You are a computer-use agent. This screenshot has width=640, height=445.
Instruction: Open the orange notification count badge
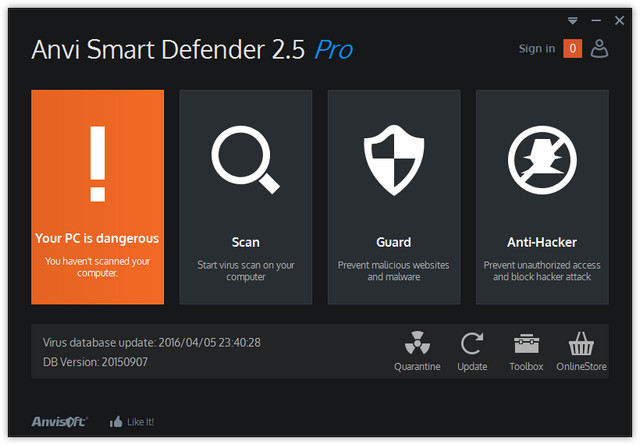pyautogui.click(x=572, y=48)
